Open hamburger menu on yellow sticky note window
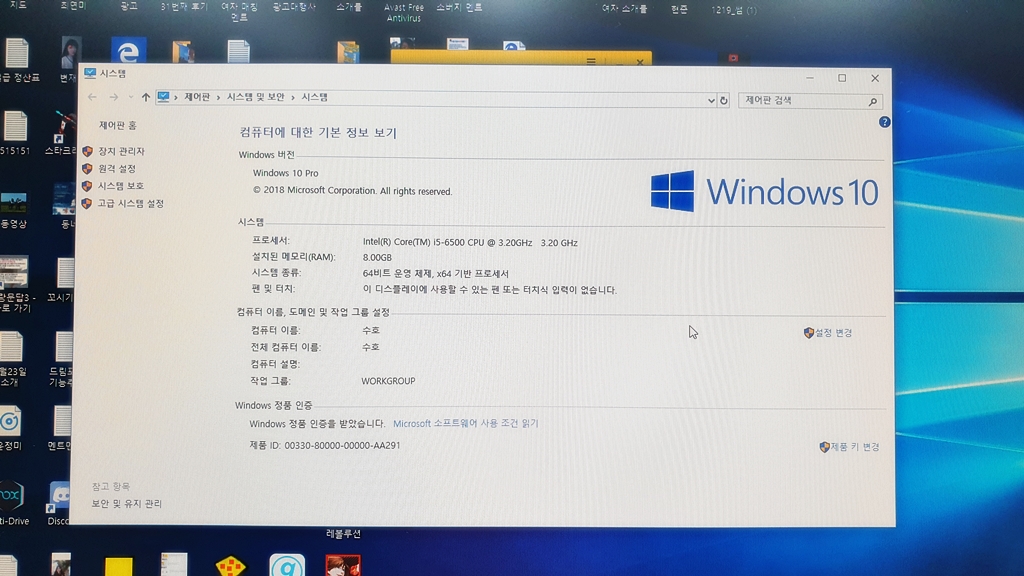Screen dimensions: 1024x576 [x=590, y=61]
